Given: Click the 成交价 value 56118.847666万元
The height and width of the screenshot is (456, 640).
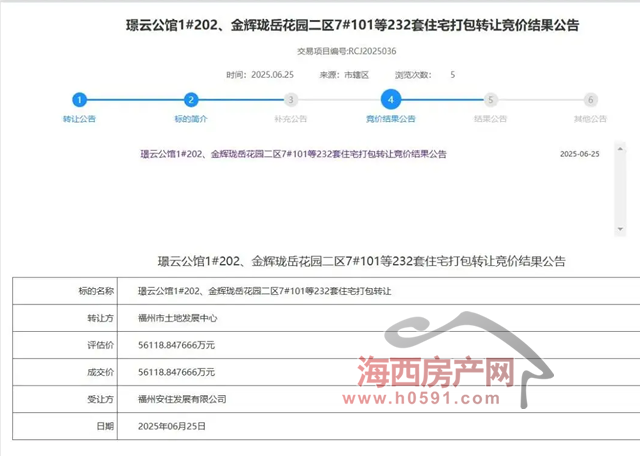Looking at the screenshot, I should [176, 372].
